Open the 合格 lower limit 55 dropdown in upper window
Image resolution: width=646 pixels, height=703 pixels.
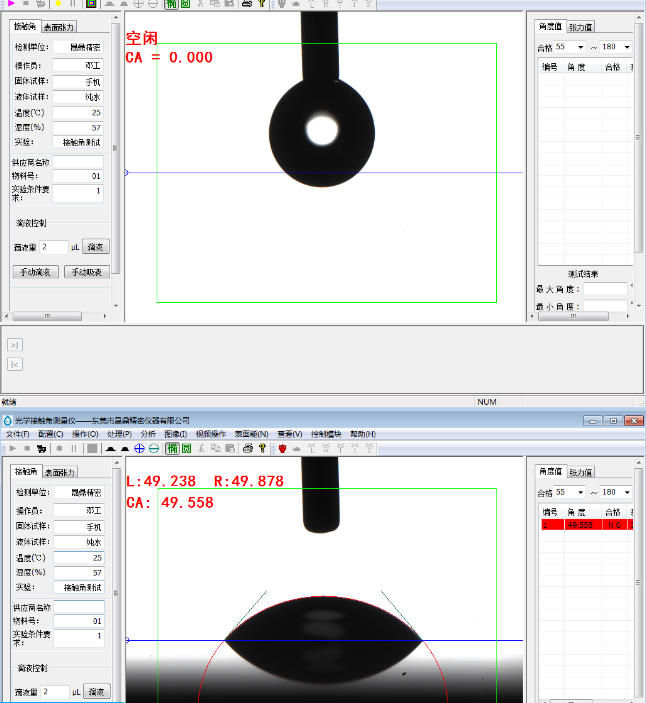coord(581,47)
